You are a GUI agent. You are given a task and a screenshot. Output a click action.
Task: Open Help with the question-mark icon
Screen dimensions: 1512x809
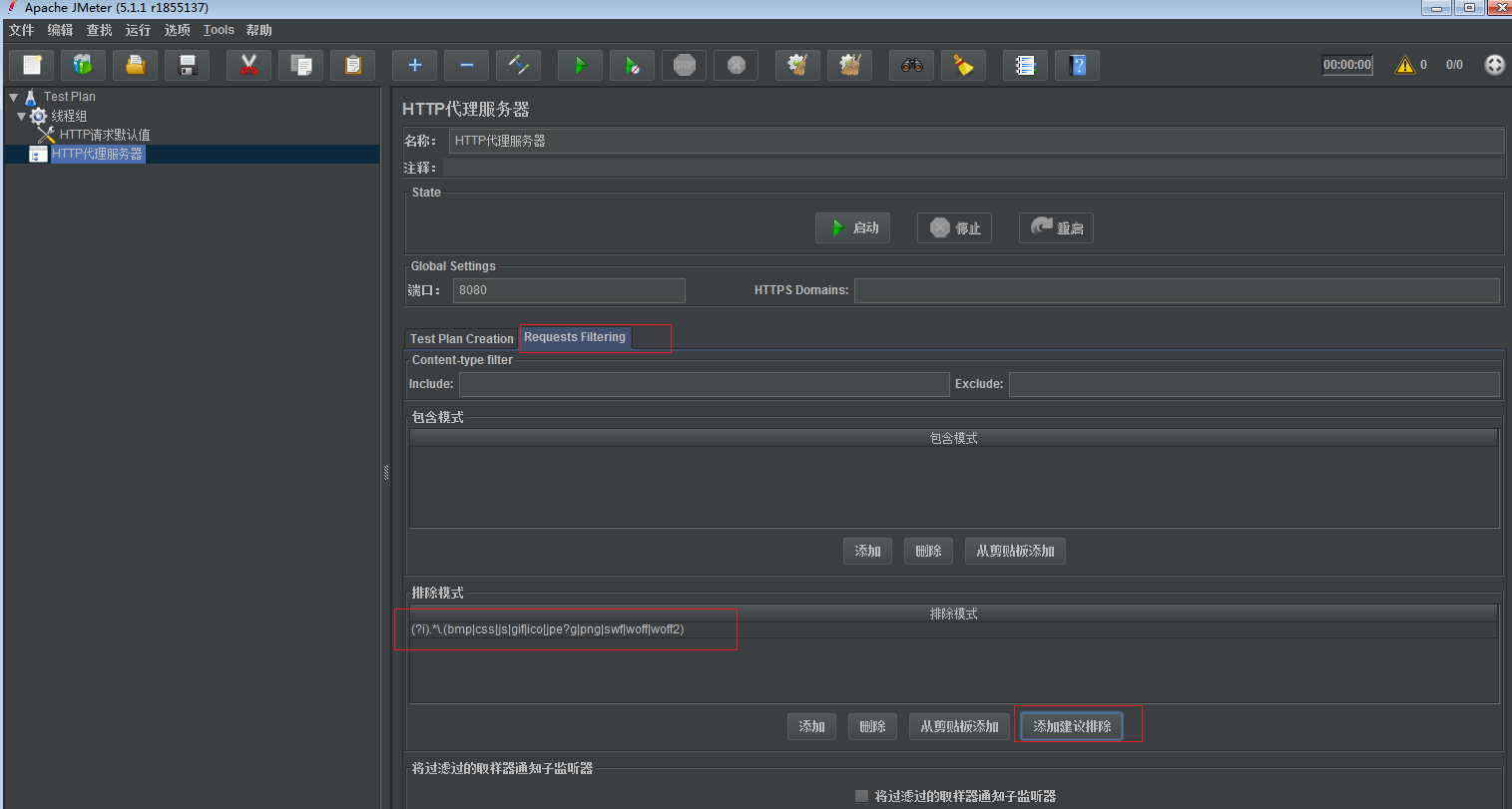1078,65
